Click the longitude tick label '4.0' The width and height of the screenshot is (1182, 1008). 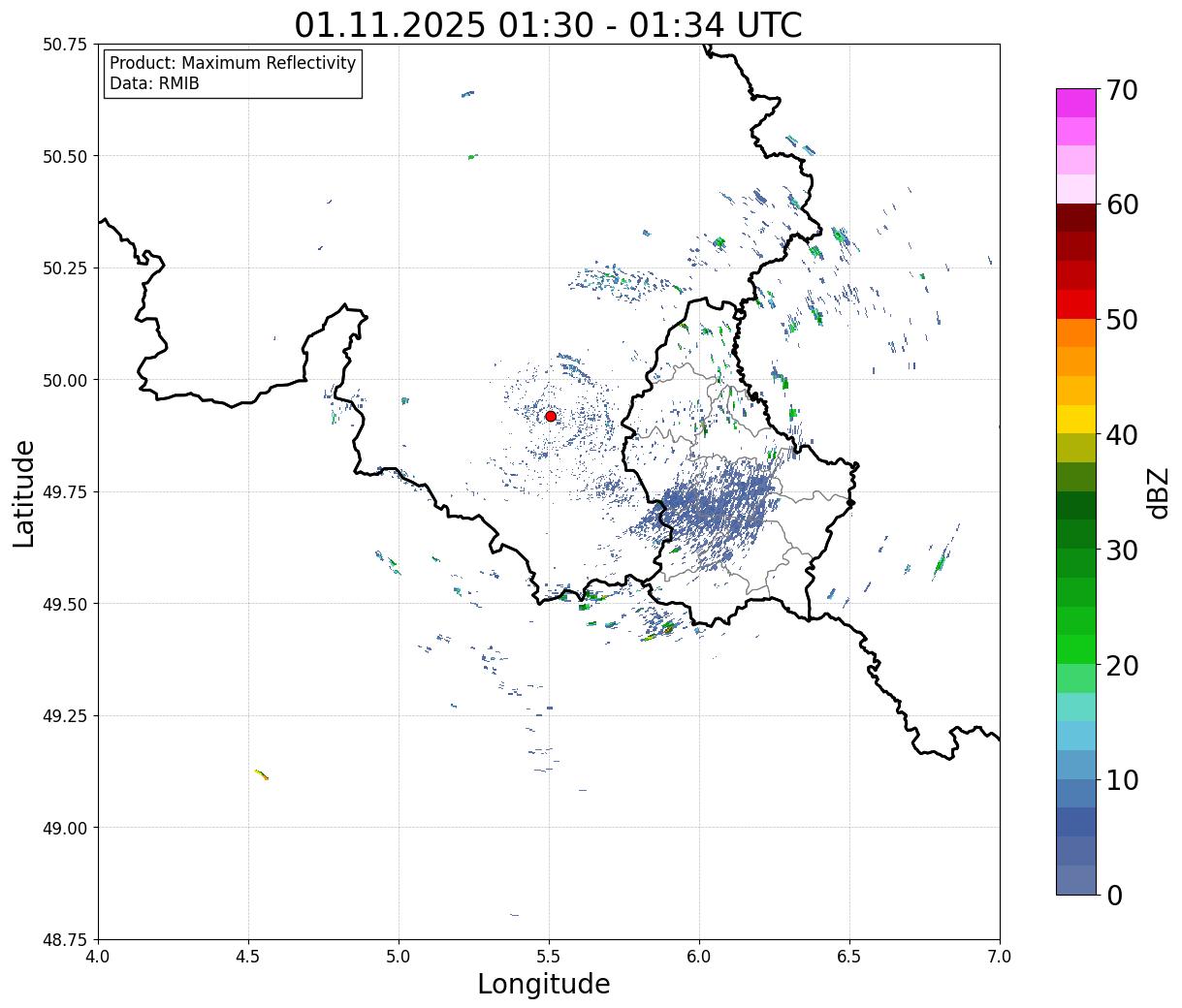pos(98,957)
